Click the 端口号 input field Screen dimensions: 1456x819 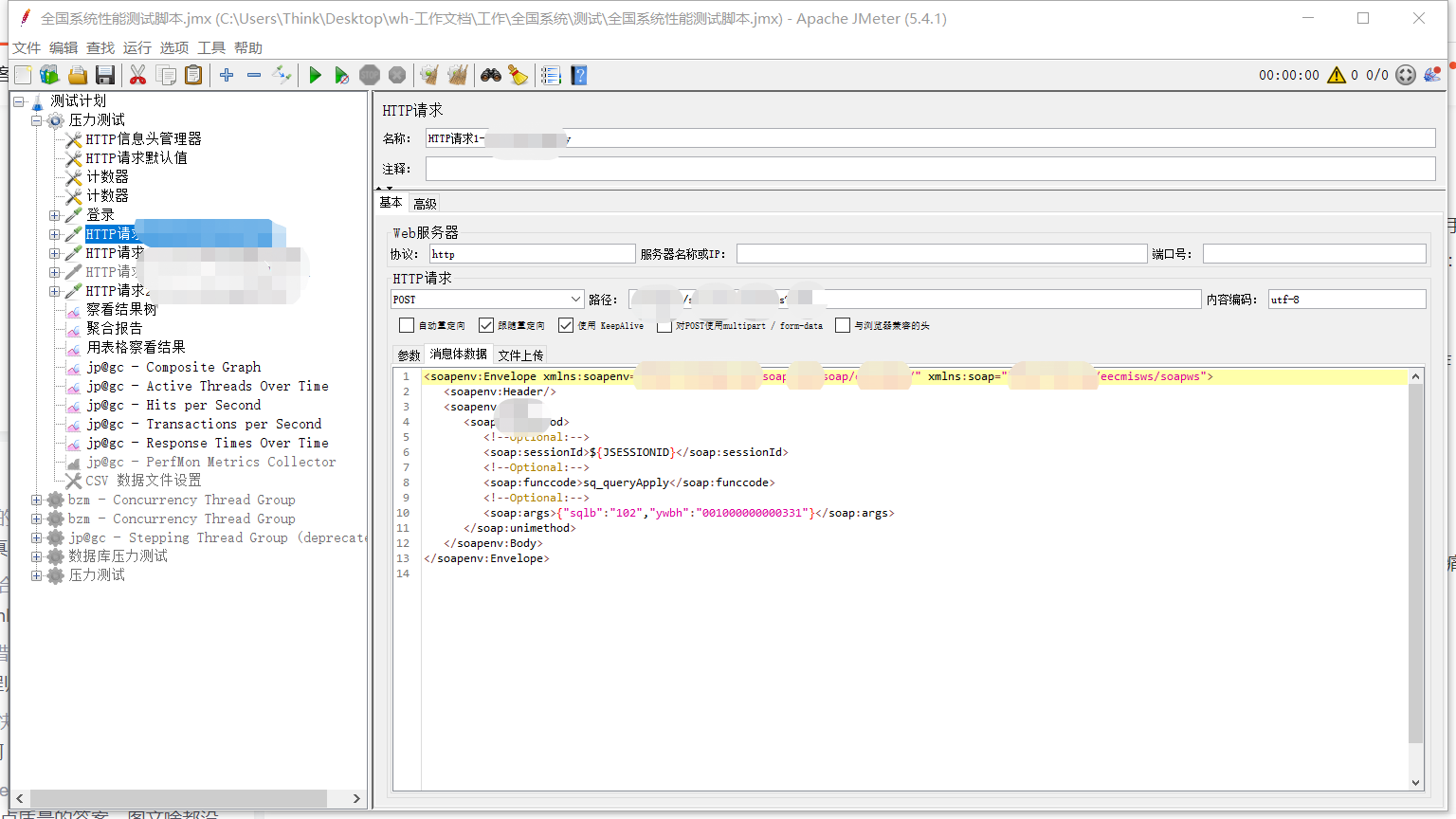pyautogui.click(x=1314, y=254)
